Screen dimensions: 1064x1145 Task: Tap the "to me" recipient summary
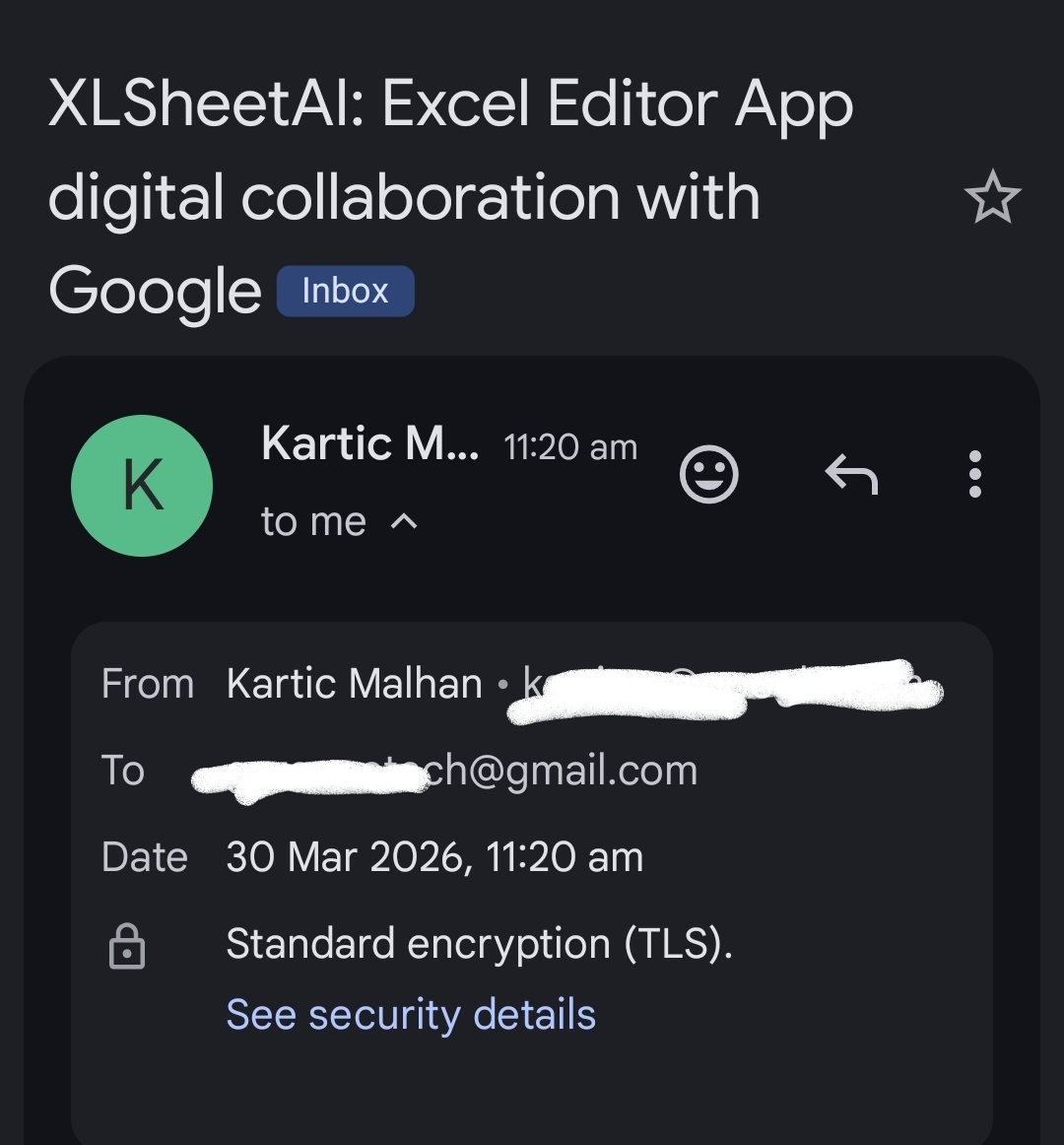(x=313, y=522)
